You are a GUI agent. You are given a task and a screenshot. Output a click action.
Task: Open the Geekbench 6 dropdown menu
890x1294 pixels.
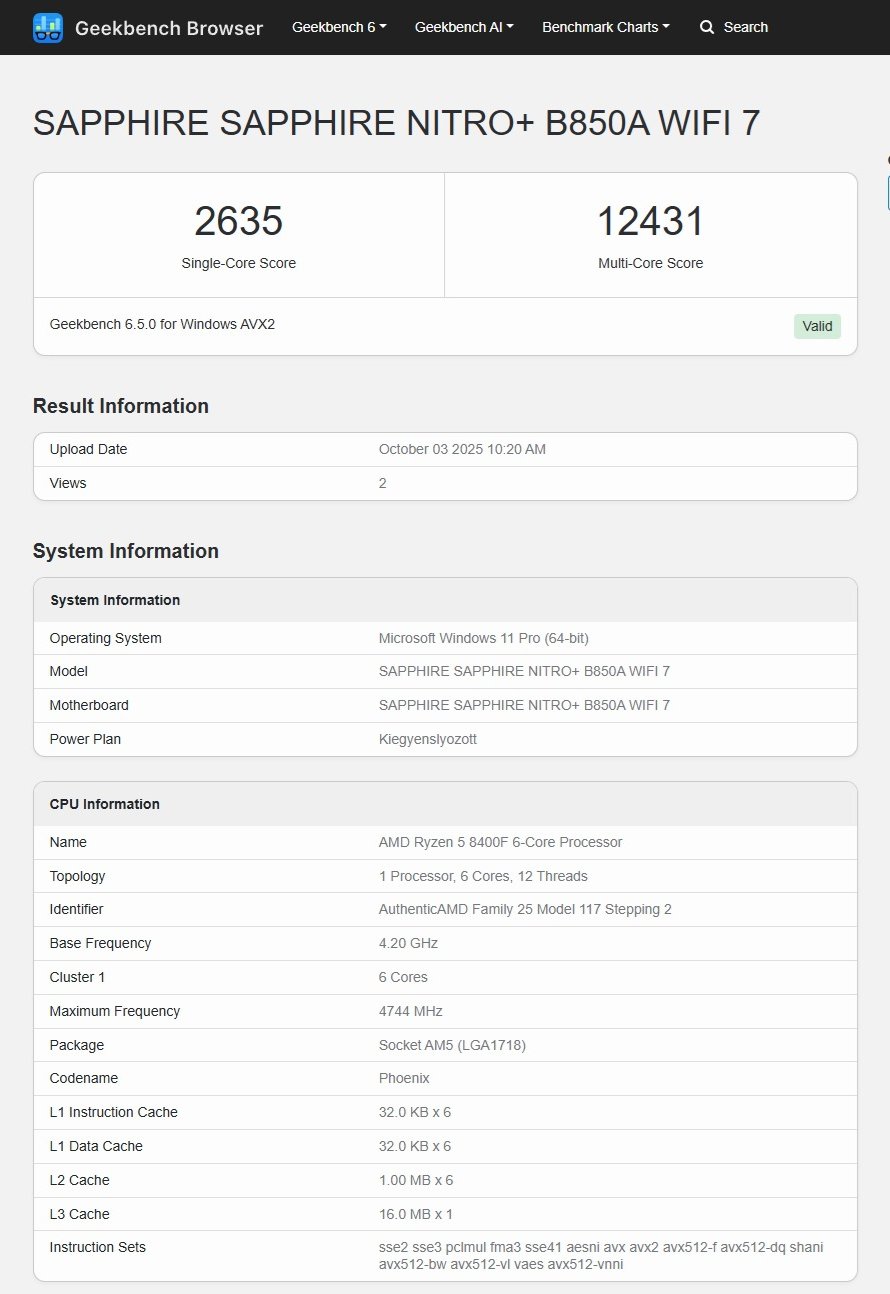(339, 27)
